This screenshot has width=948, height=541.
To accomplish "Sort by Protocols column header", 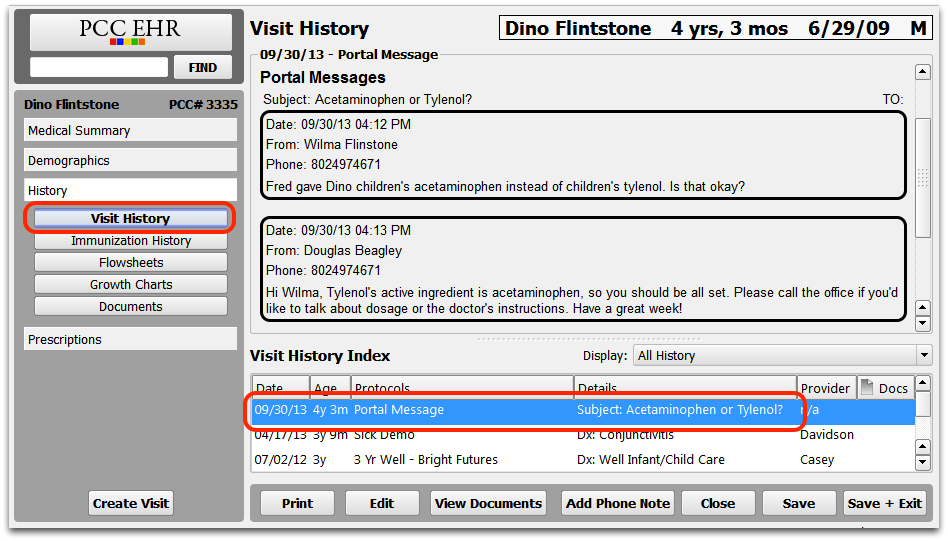I will coord(462,387).
